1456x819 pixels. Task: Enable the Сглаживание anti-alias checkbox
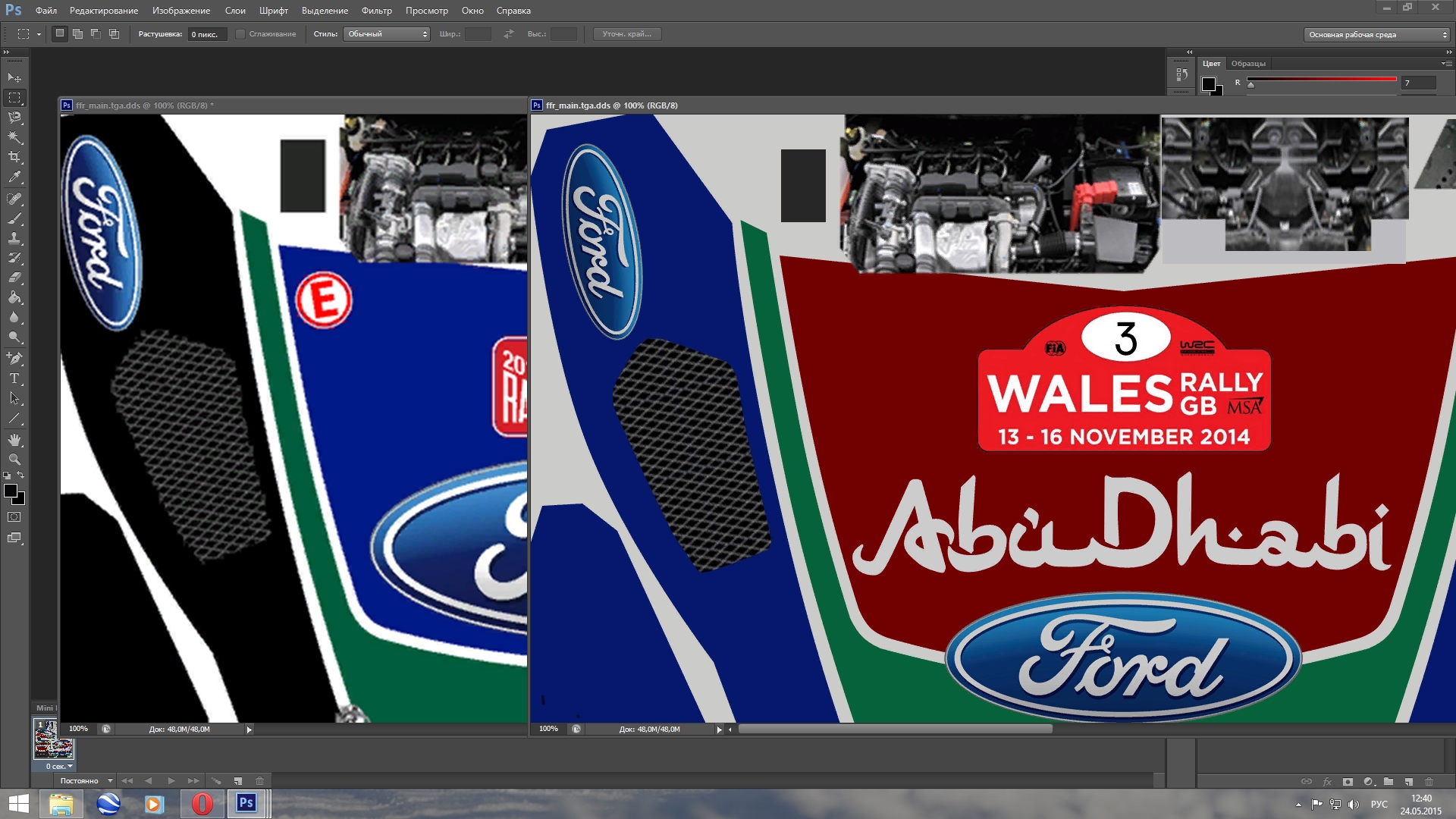pos(240,34)
